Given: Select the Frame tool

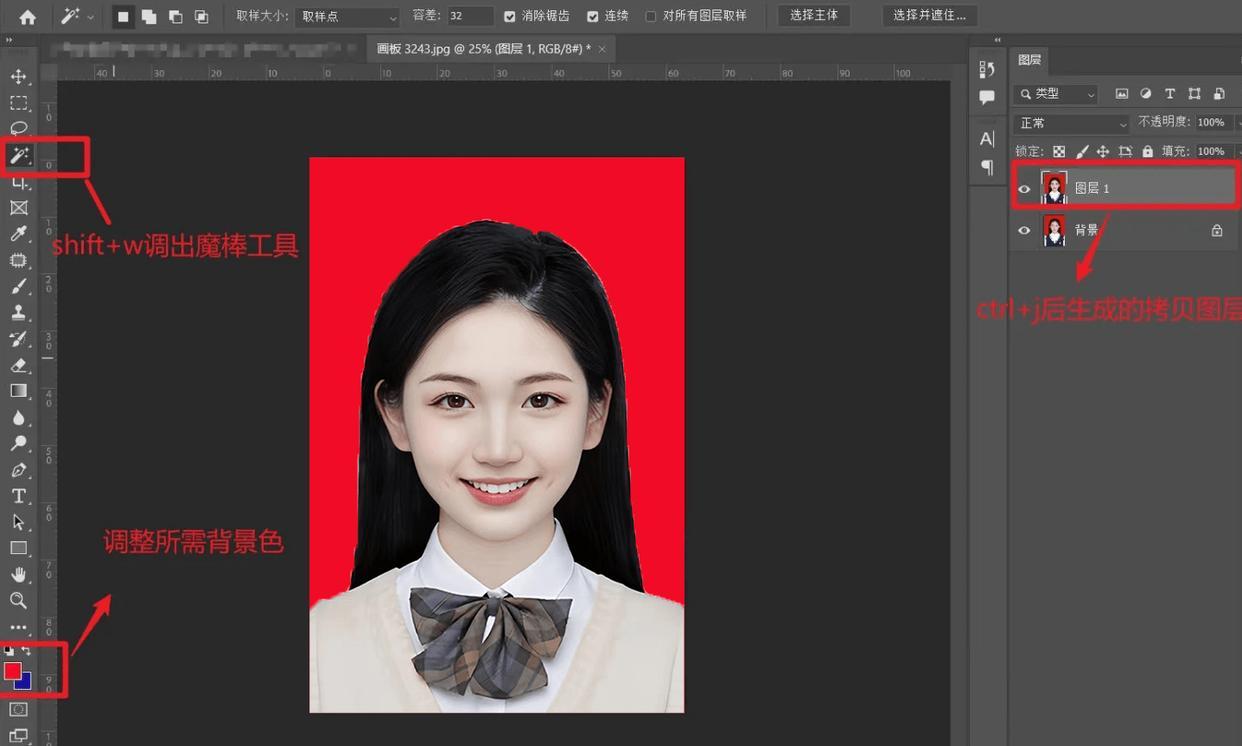Looking at the screenshot, I should [18, 208].
